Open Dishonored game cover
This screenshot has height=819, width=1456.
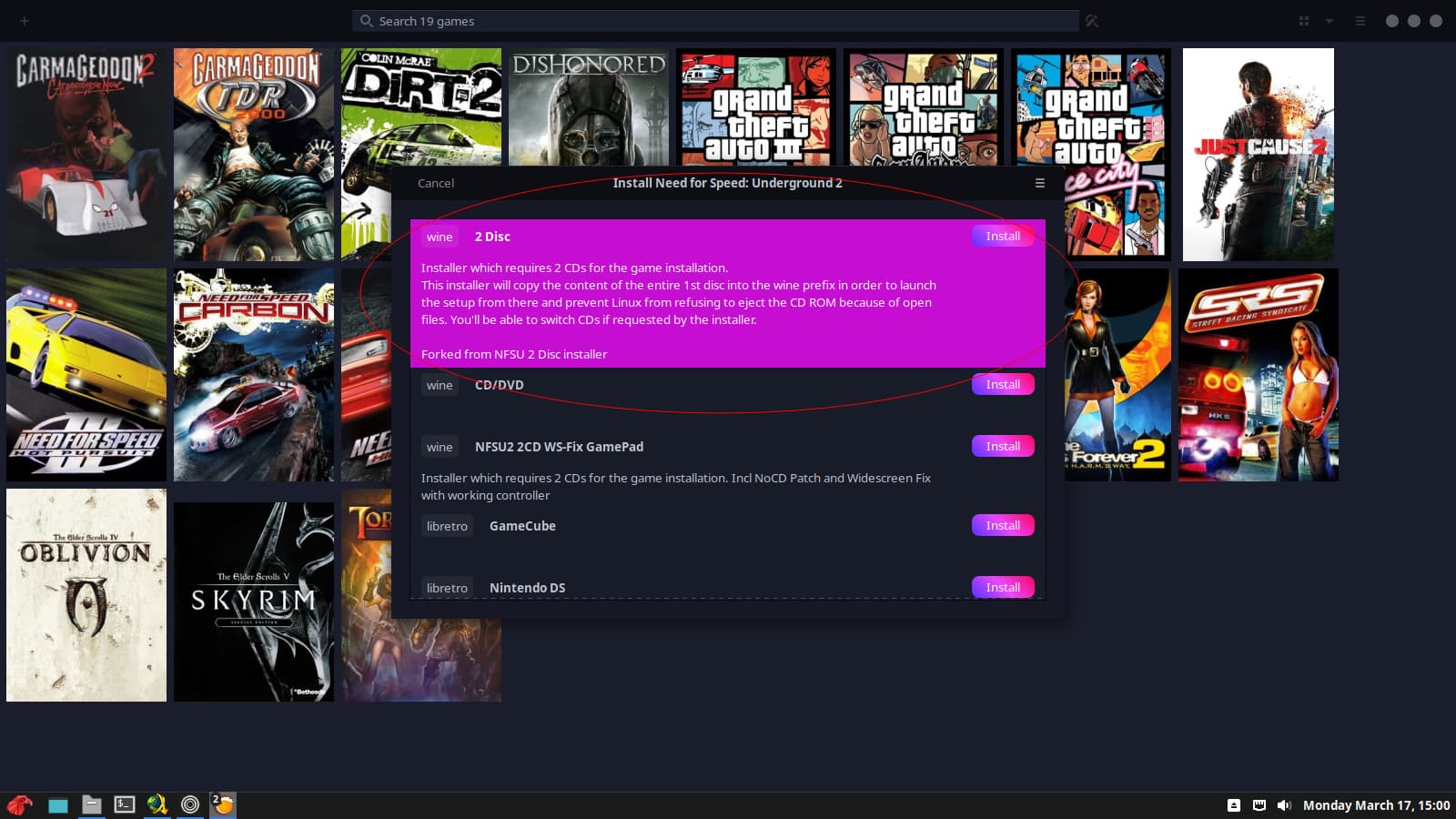pos(589,106)
